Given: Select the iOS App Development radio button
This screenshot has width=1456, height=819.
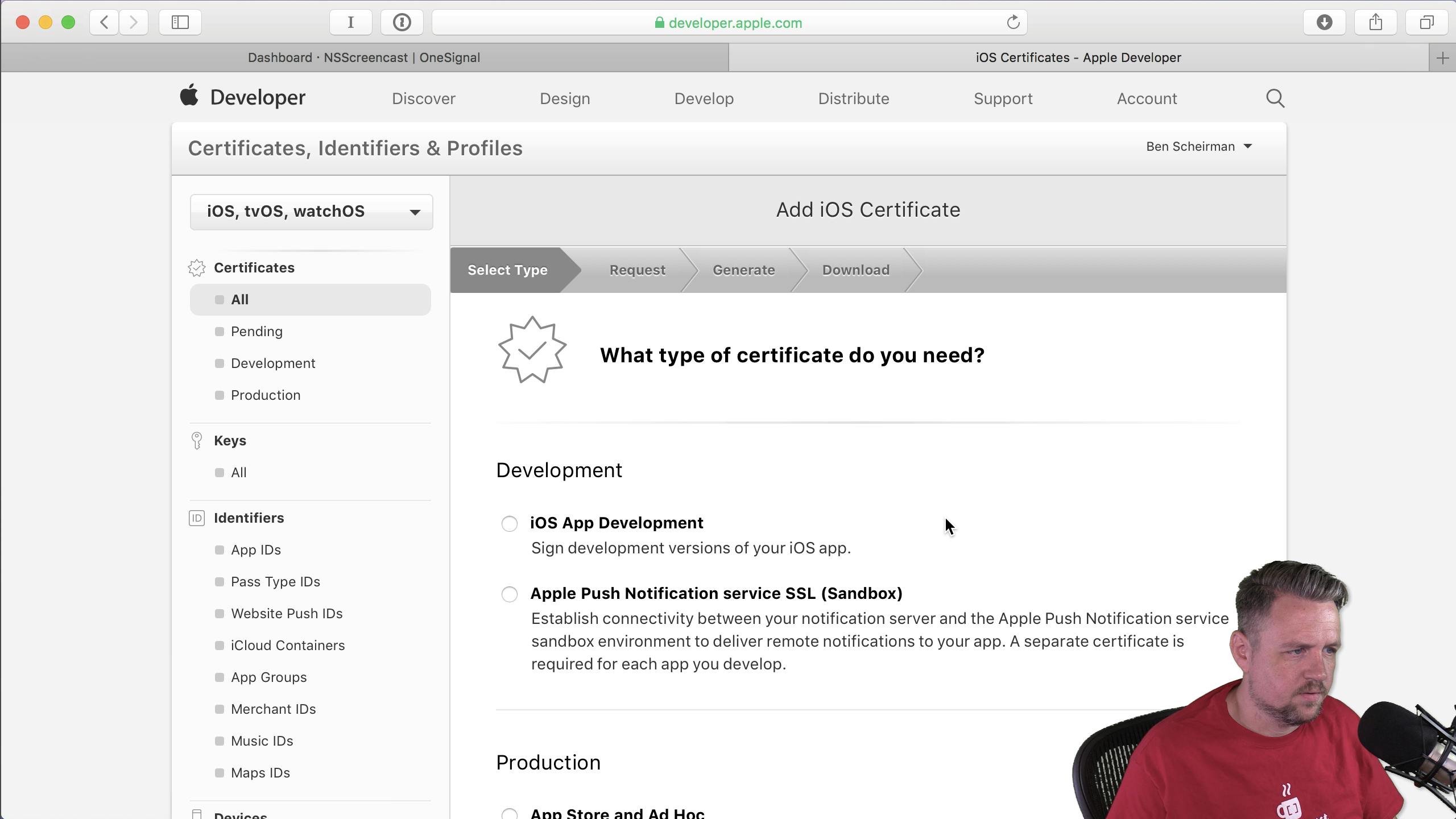Looking at the screenshot, I should [x=508, y=523].
